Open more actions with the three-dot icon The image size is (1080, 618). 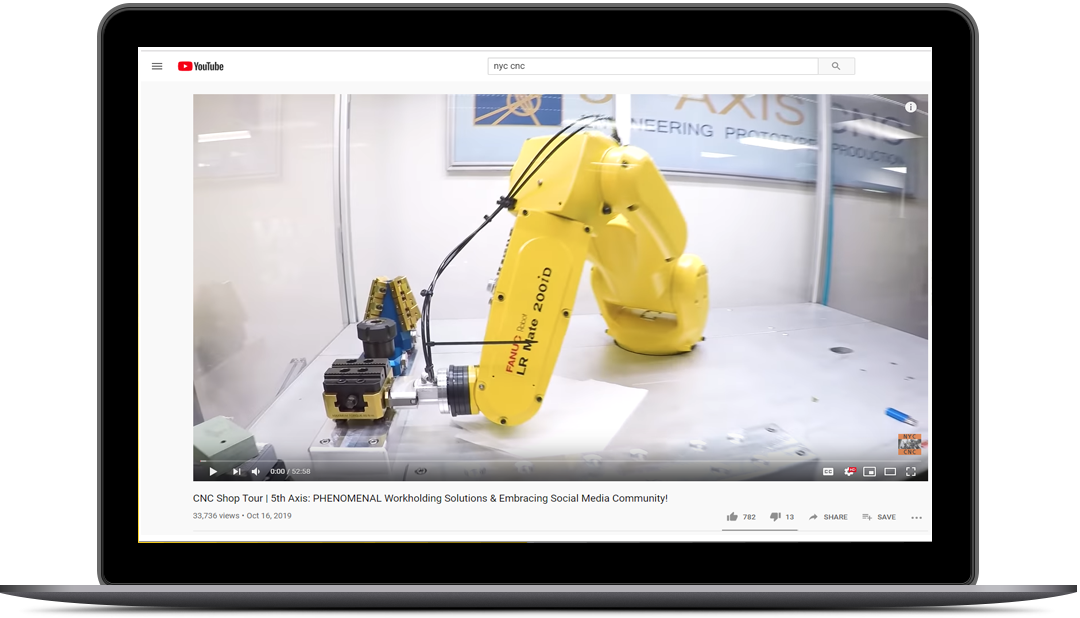coord(917,517)
